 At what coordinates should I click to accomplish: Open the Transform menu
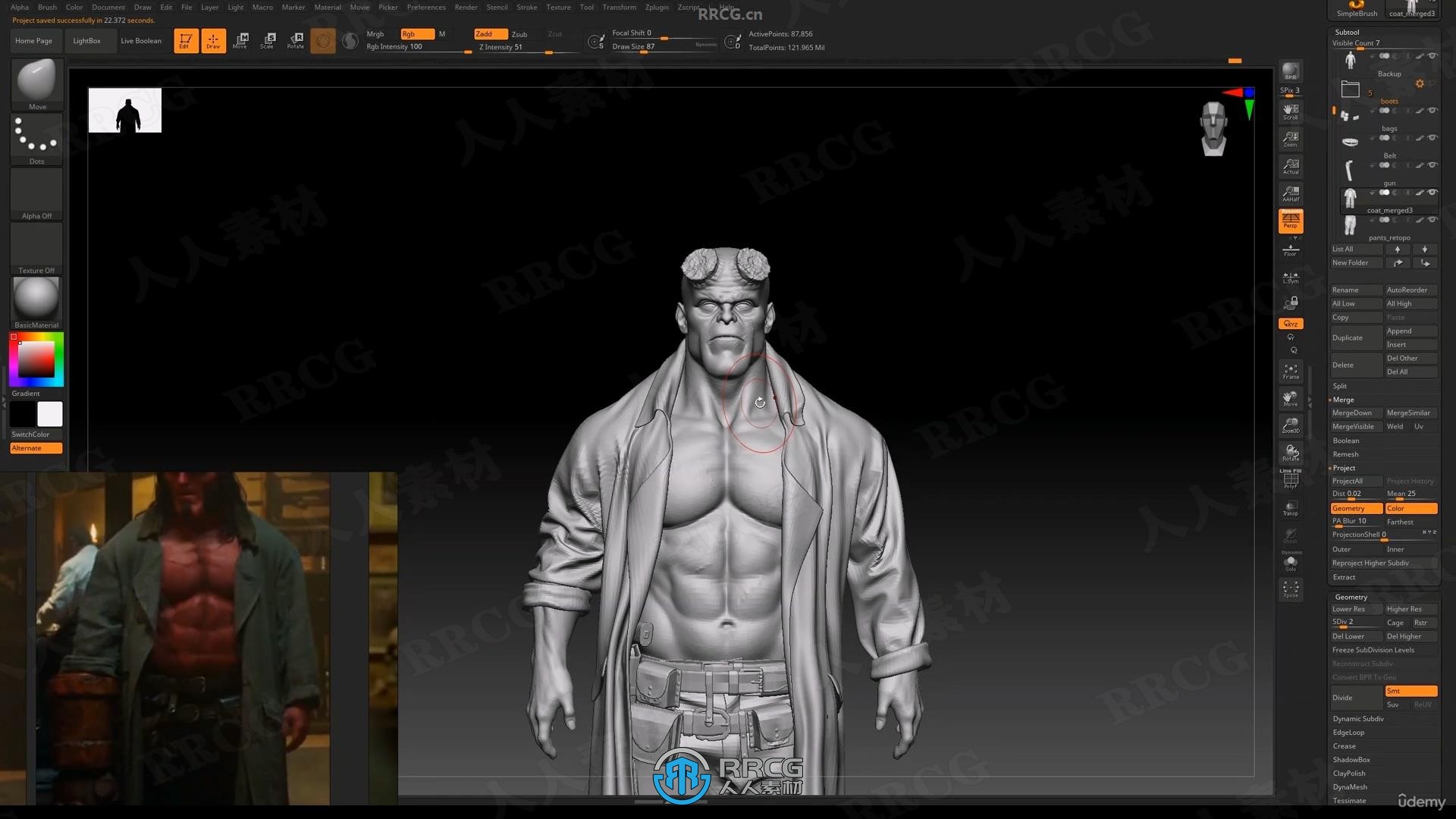point(620,7)
